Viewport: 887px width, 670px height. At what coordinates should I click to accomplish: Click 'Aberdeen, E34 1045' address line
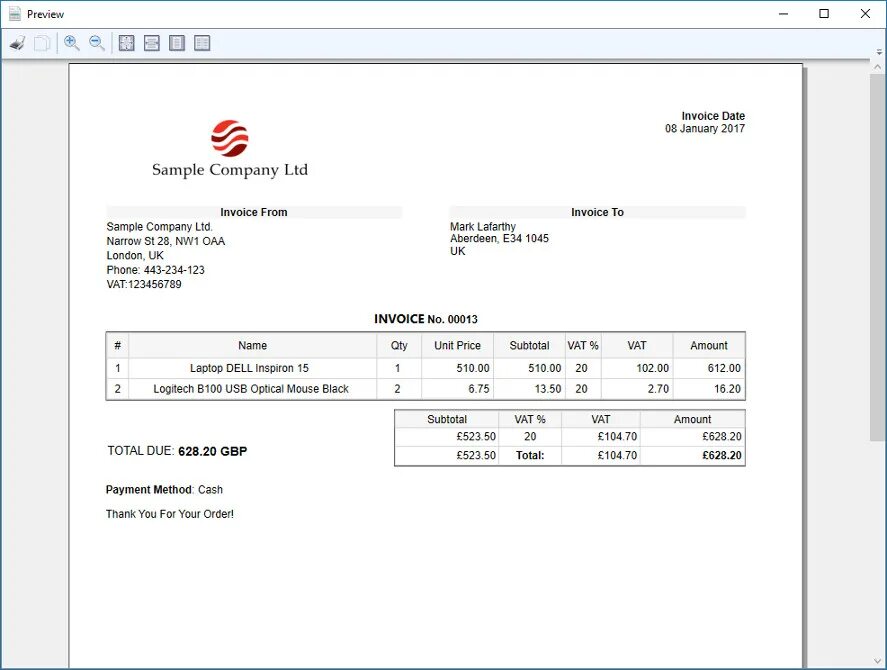pyautogui.click(x=500, y=238)
